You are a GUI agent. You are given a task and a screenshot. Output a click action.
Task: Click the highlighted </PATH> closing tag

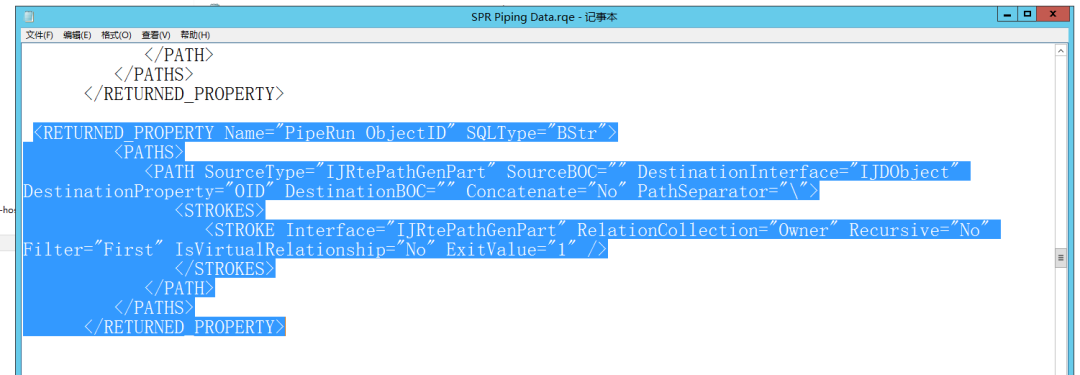[x=179, y=289]
